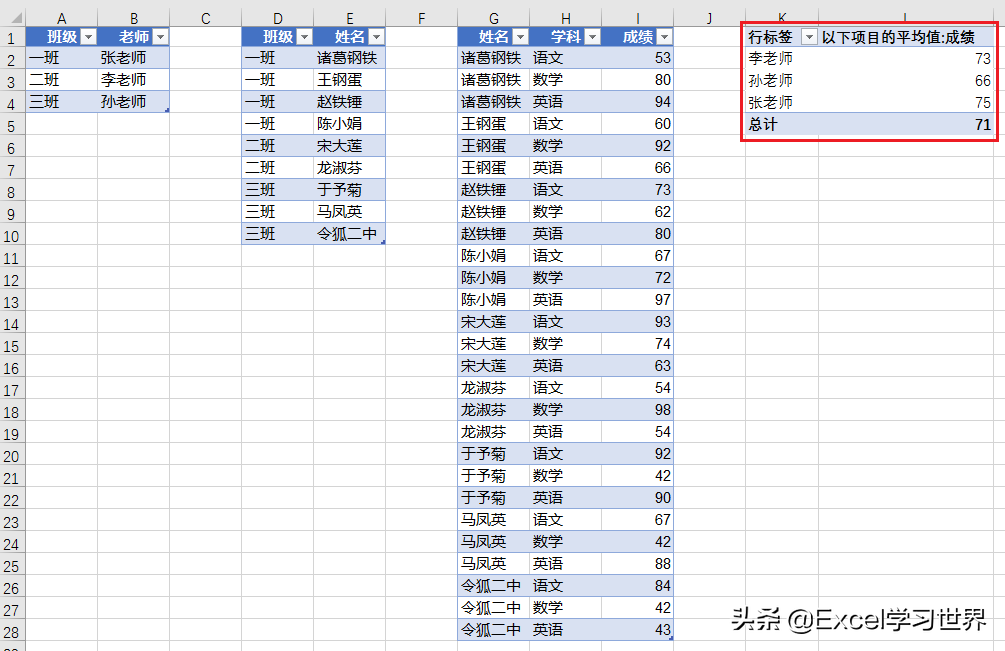Open the 姓名 filter dropdown in column G
The width and height of the screenshot is (1005, 651).
pos(521,37)
